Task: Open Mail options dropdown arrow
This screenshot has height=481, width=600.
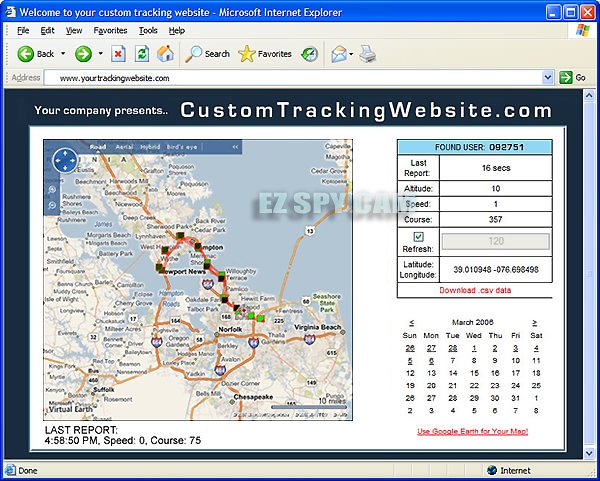Action: tap(351, 54)
